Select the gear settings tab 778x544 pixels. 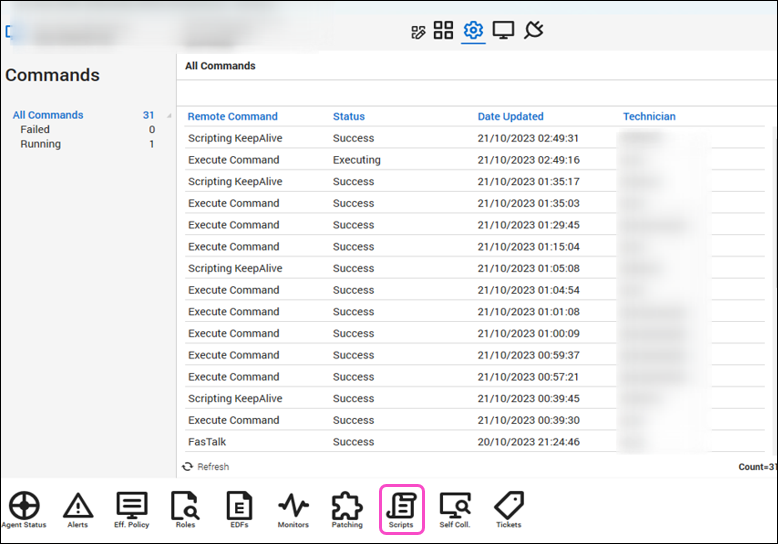(473, 31)
